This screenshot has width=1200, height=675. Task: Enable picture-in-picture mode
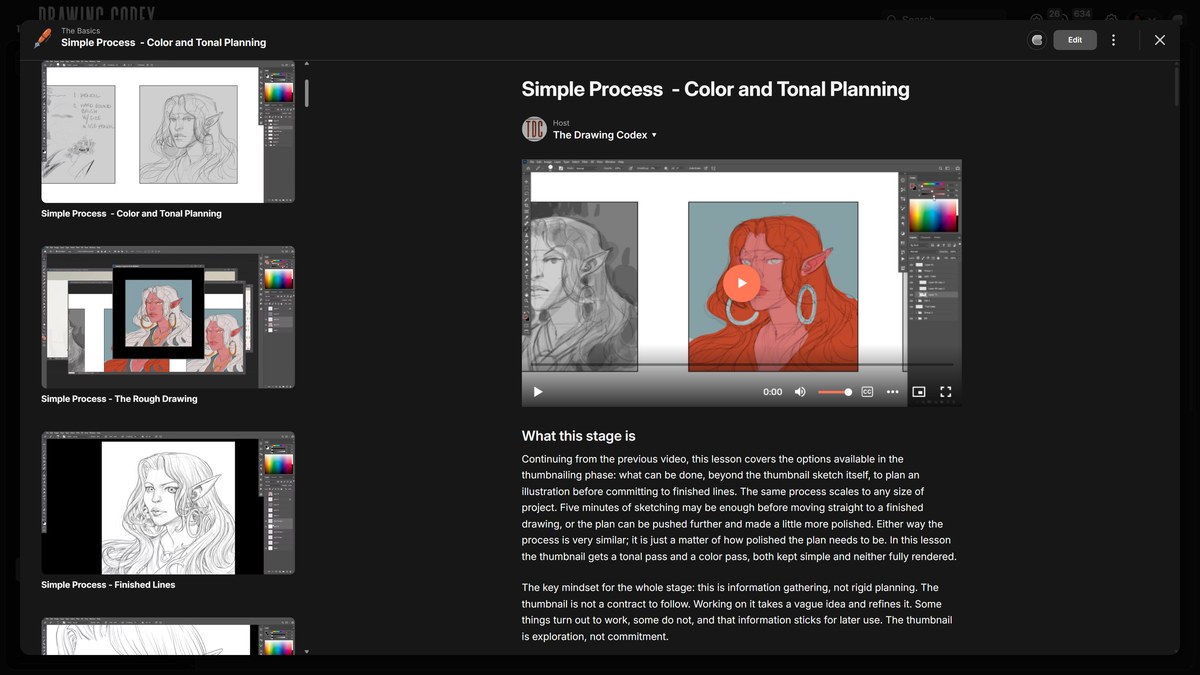click(x=919, y=392)
